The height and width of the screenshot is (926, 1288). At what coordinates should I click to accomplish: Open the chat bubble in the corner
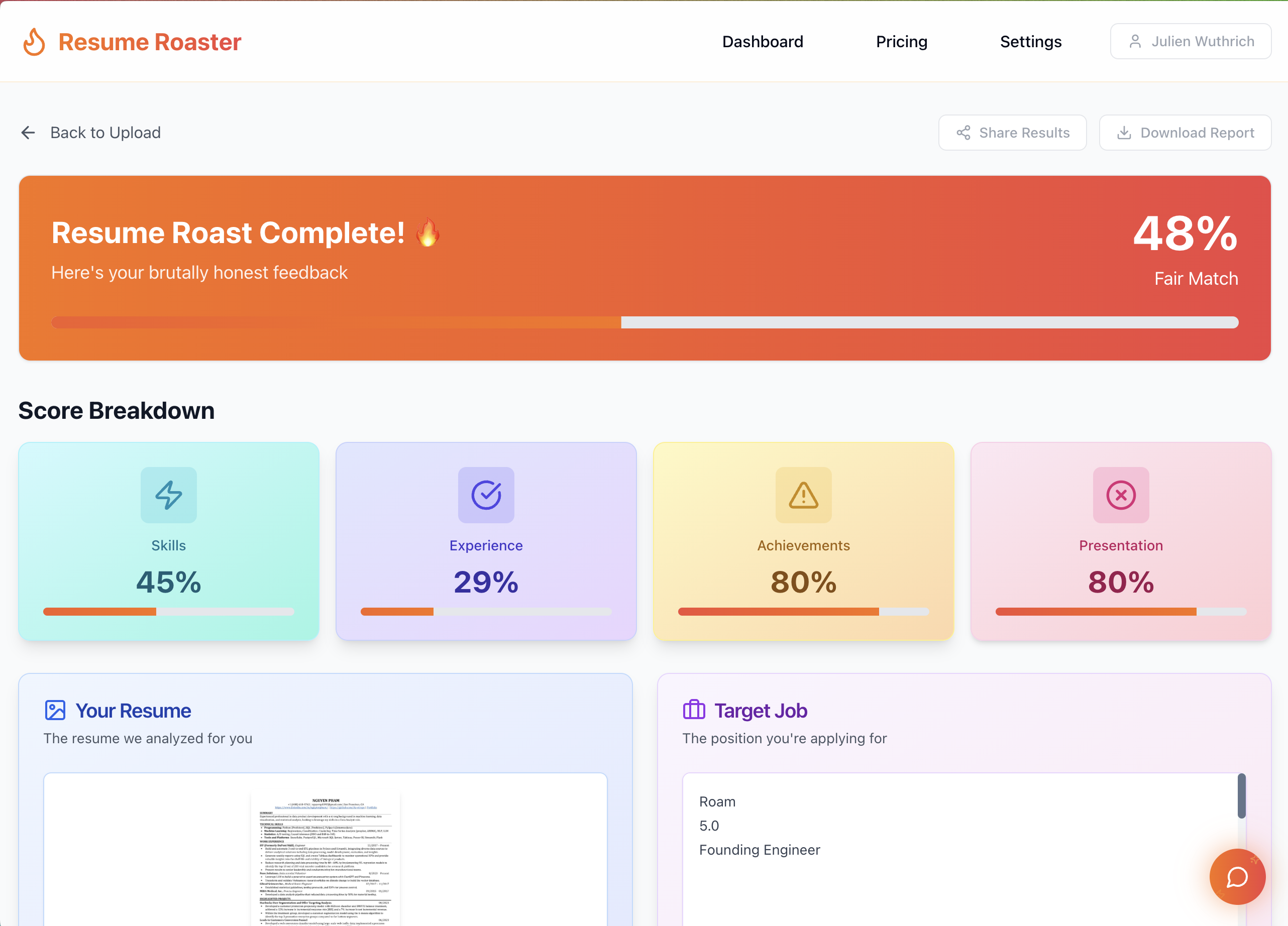coord(1237,877)
